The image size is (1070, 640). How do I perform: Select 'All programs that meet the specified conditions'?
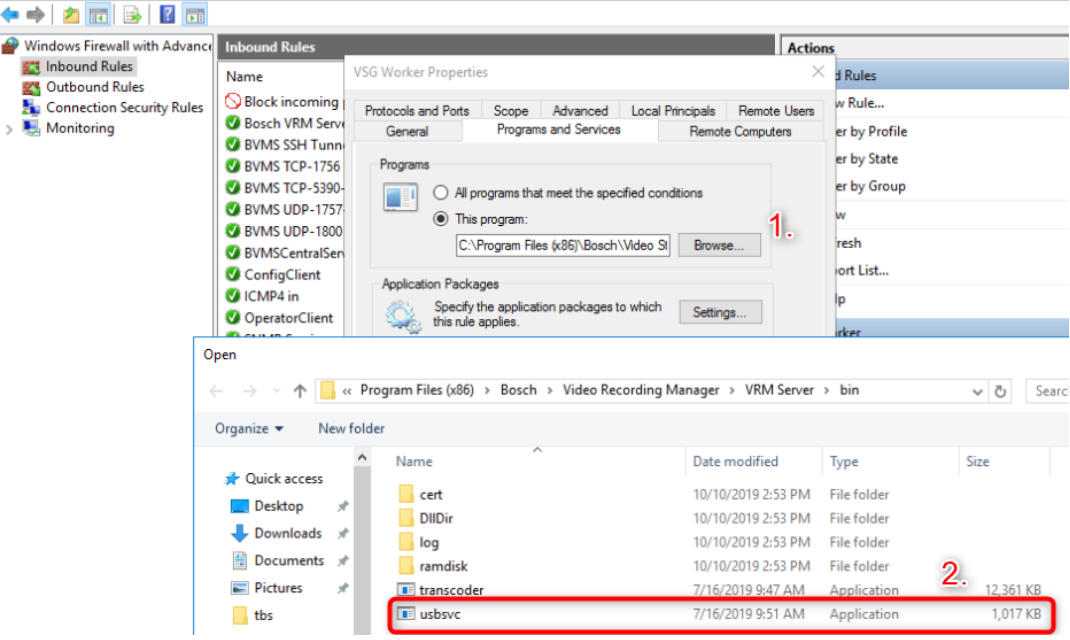pos(441,193)
